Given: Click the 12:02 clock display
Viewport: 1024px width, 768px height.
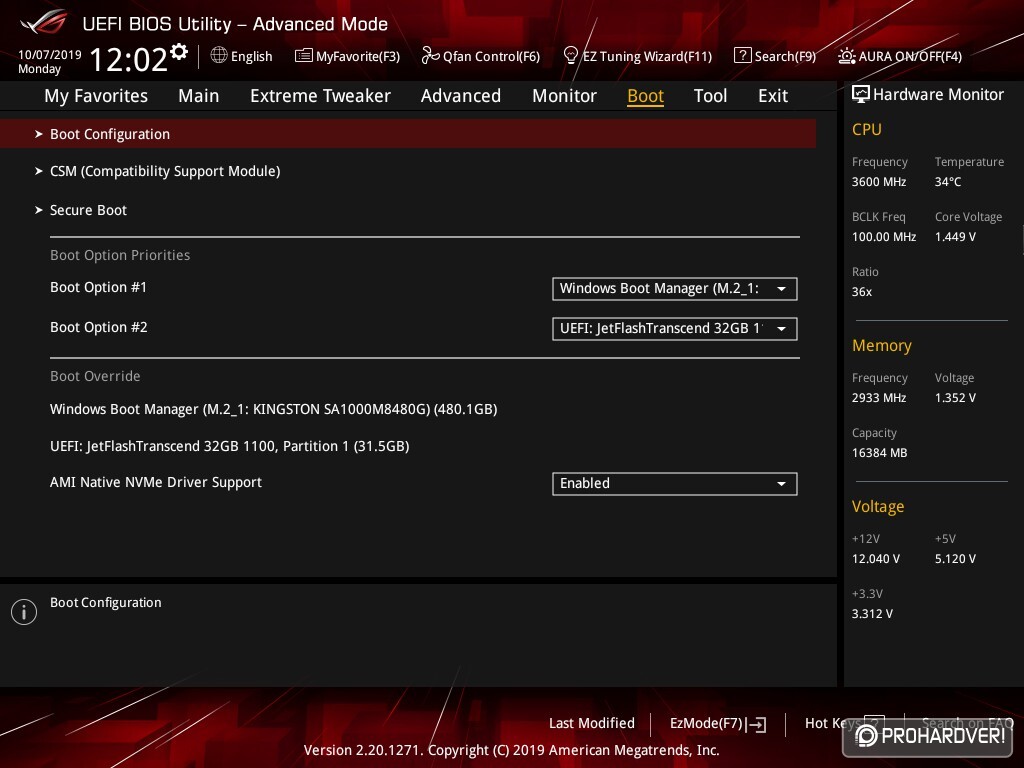Looking at the screenshot, I should point(128,59).
